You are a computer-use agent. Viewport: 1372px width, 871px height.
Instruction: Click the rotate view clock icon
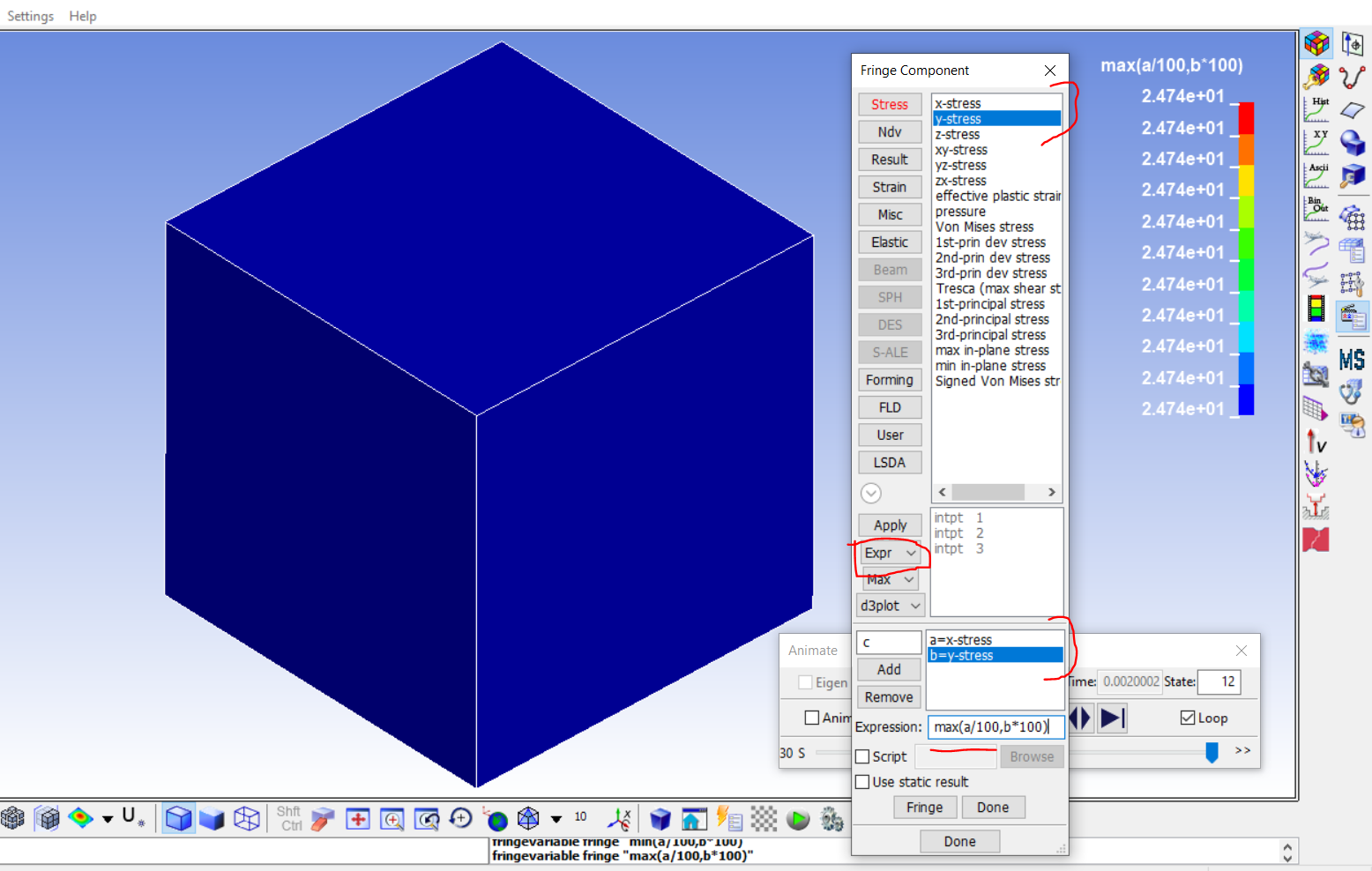click(x=460, y=819)
